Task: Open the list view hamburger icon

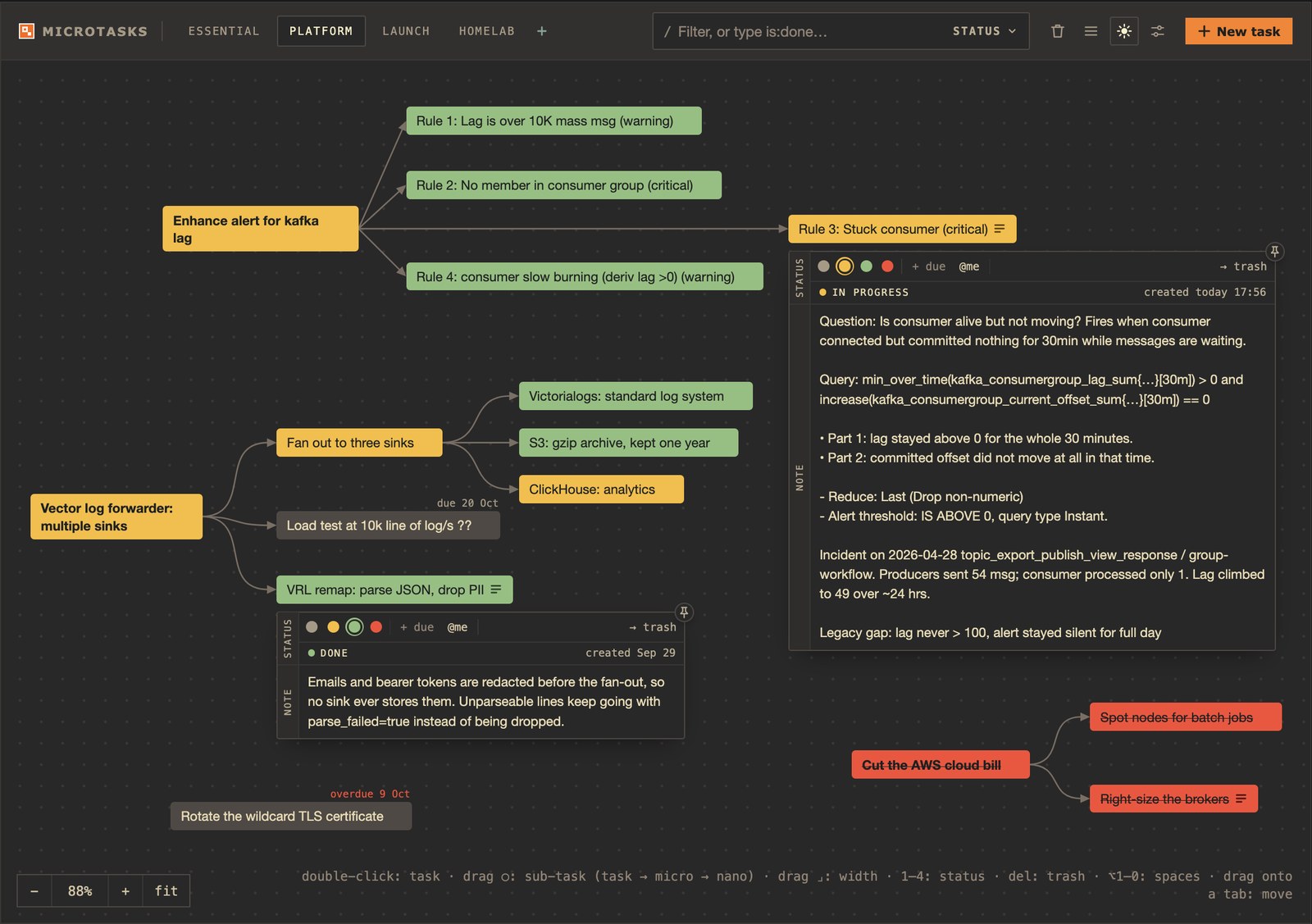Action: 1091,31
